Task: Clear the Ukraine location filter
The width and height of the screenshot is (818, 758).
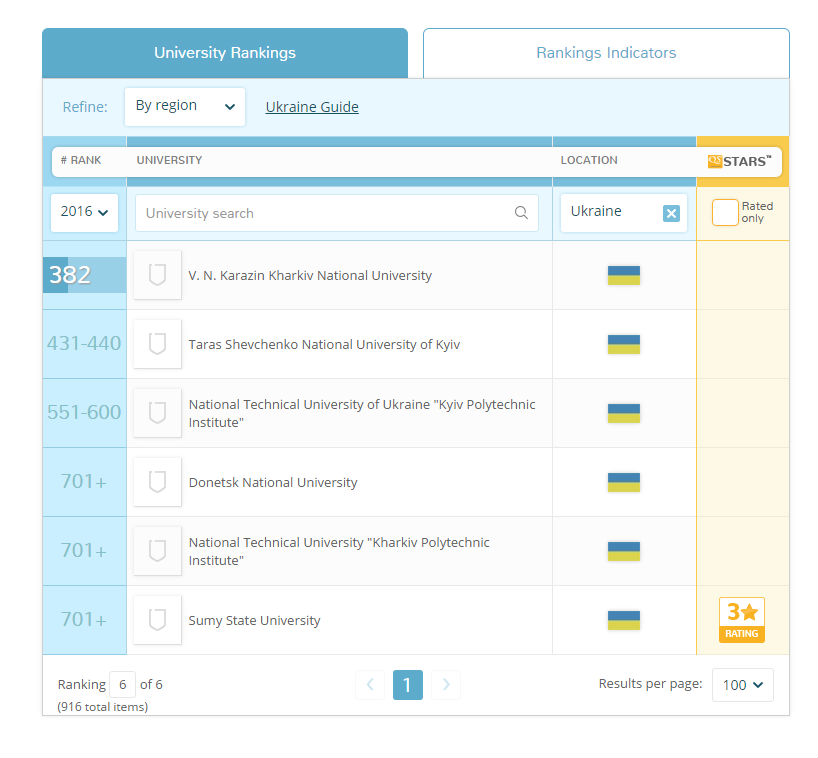Action: [x=671, y=213]
